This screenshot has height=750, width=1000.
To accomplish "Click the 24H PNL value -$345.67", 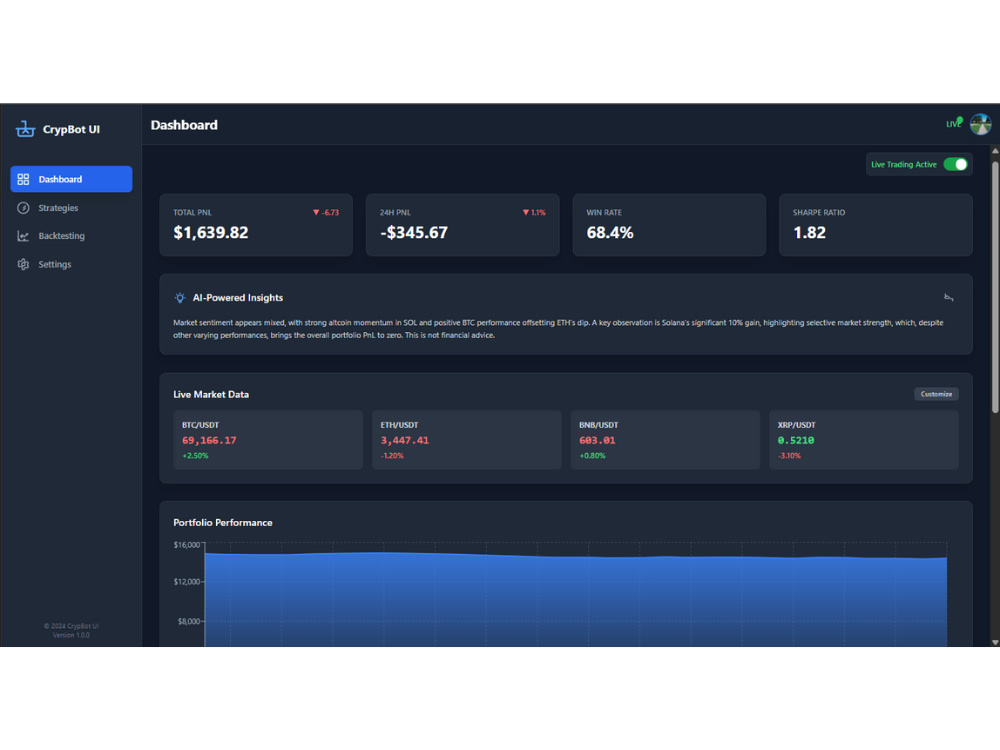I will point(414,233).
